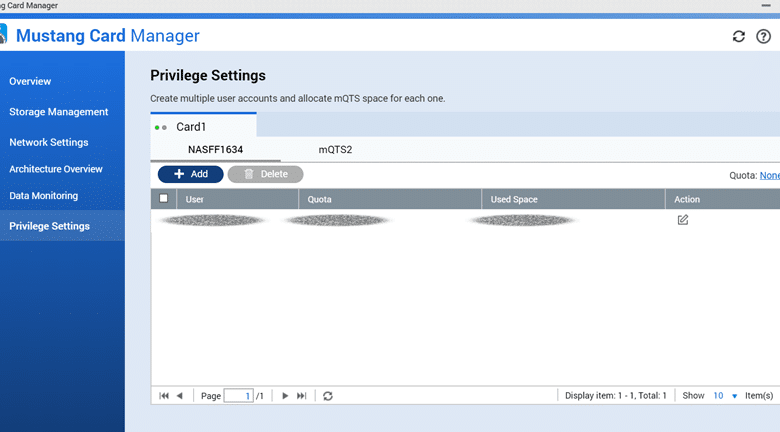Open Storage Management in the sidebar

coord(59,112)
